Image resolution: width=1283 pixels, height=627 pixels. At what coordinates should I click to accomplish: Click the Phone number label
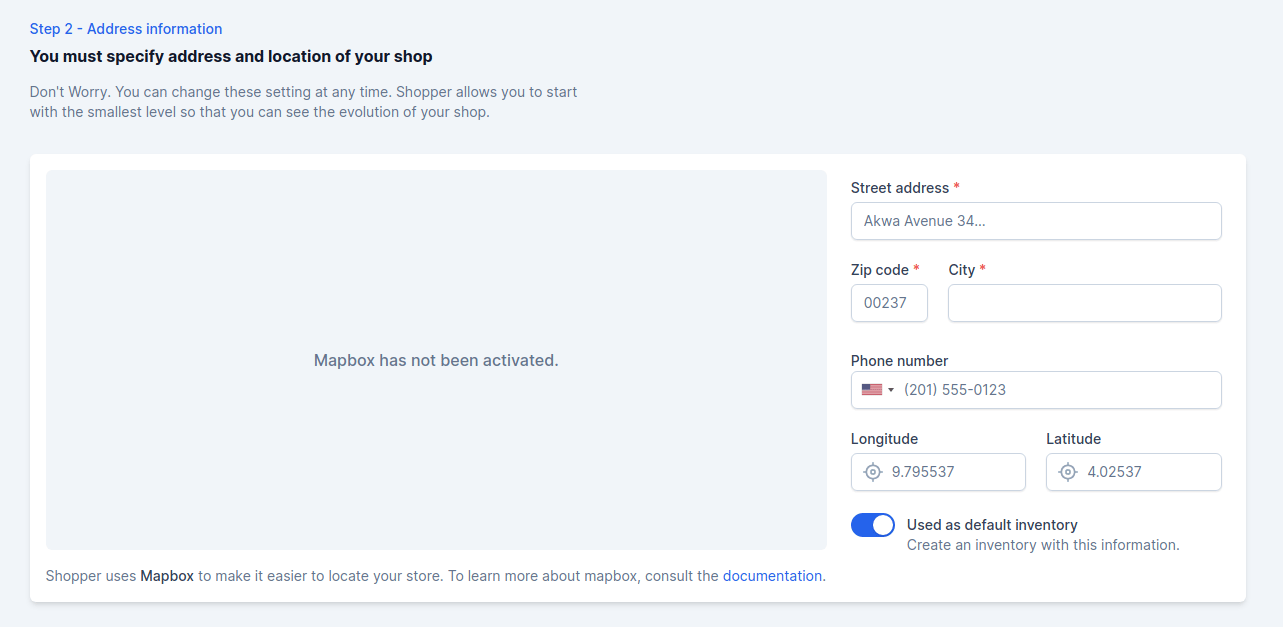coord(899,361)
